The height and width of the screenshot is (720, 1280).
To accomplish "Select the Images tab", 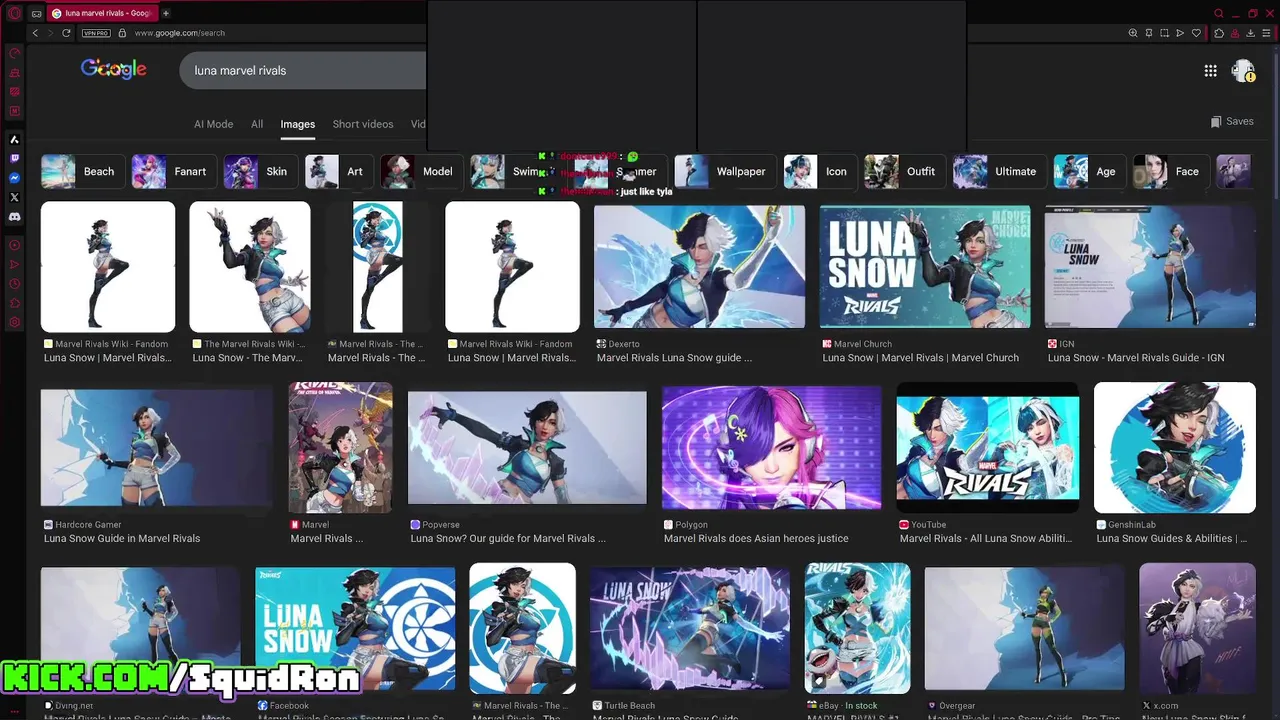I will pos(297,124).
